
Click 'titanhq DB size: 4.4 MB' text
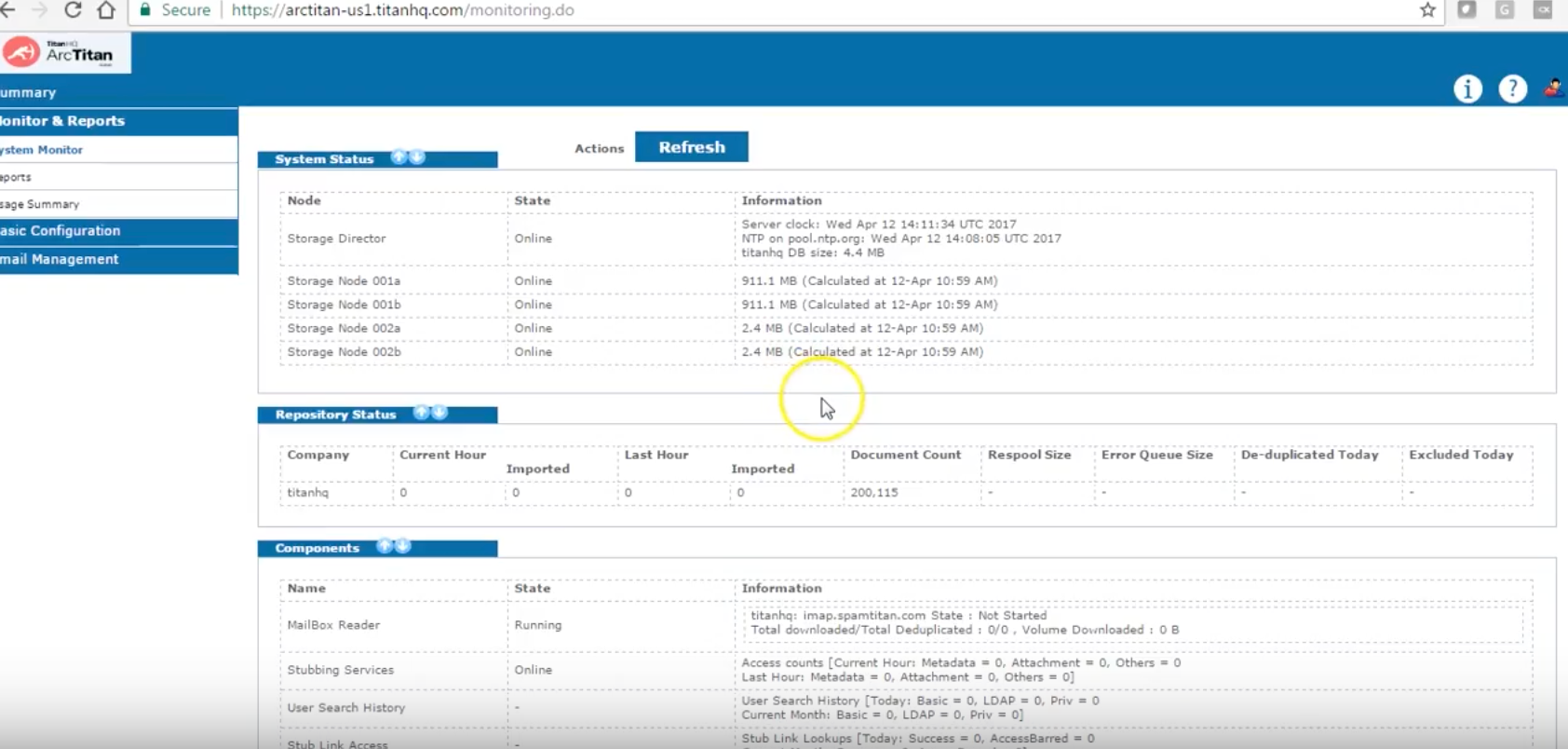813,252
